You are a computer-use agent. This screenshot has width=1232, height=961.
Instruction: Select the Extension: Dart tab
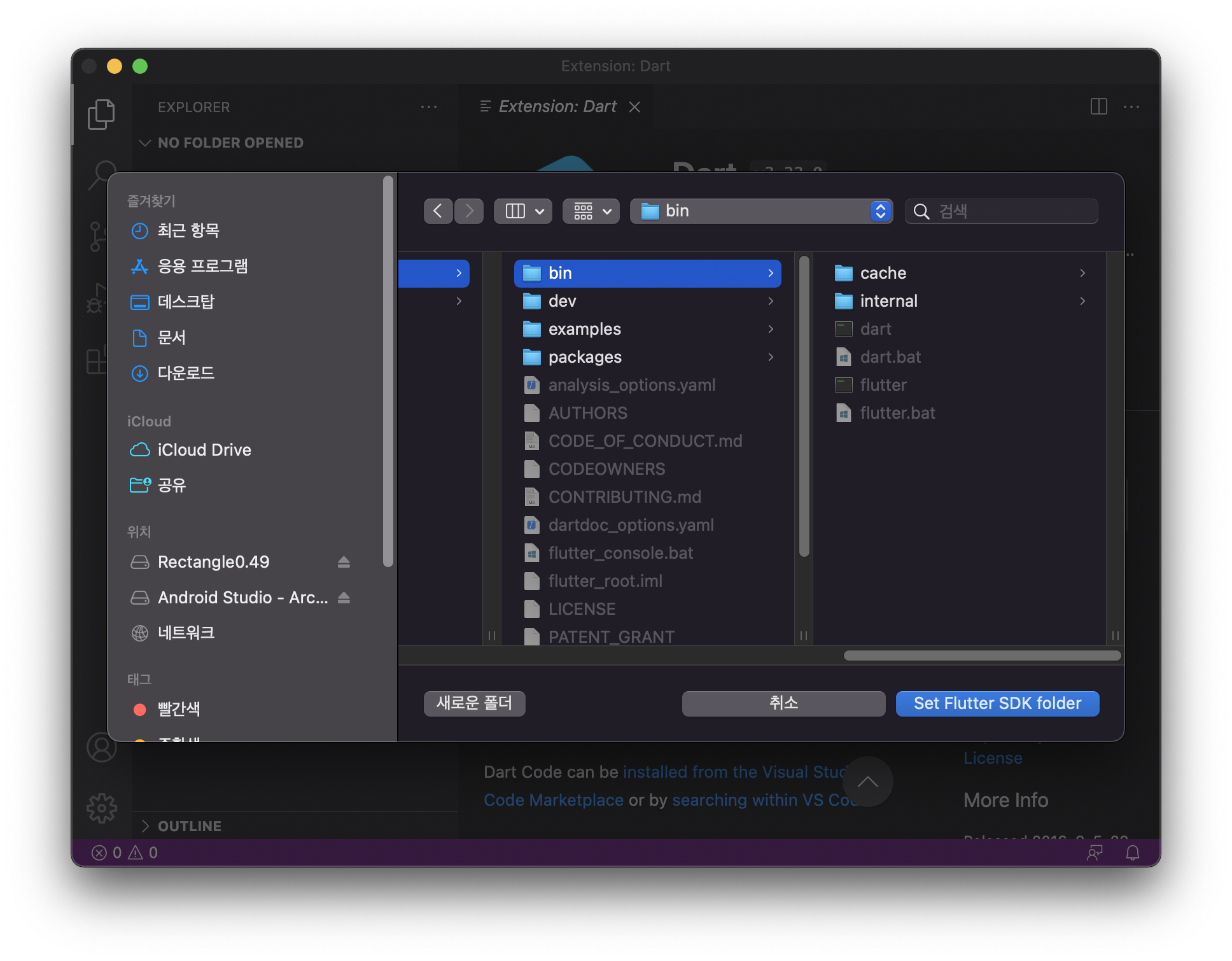(557, 106)
